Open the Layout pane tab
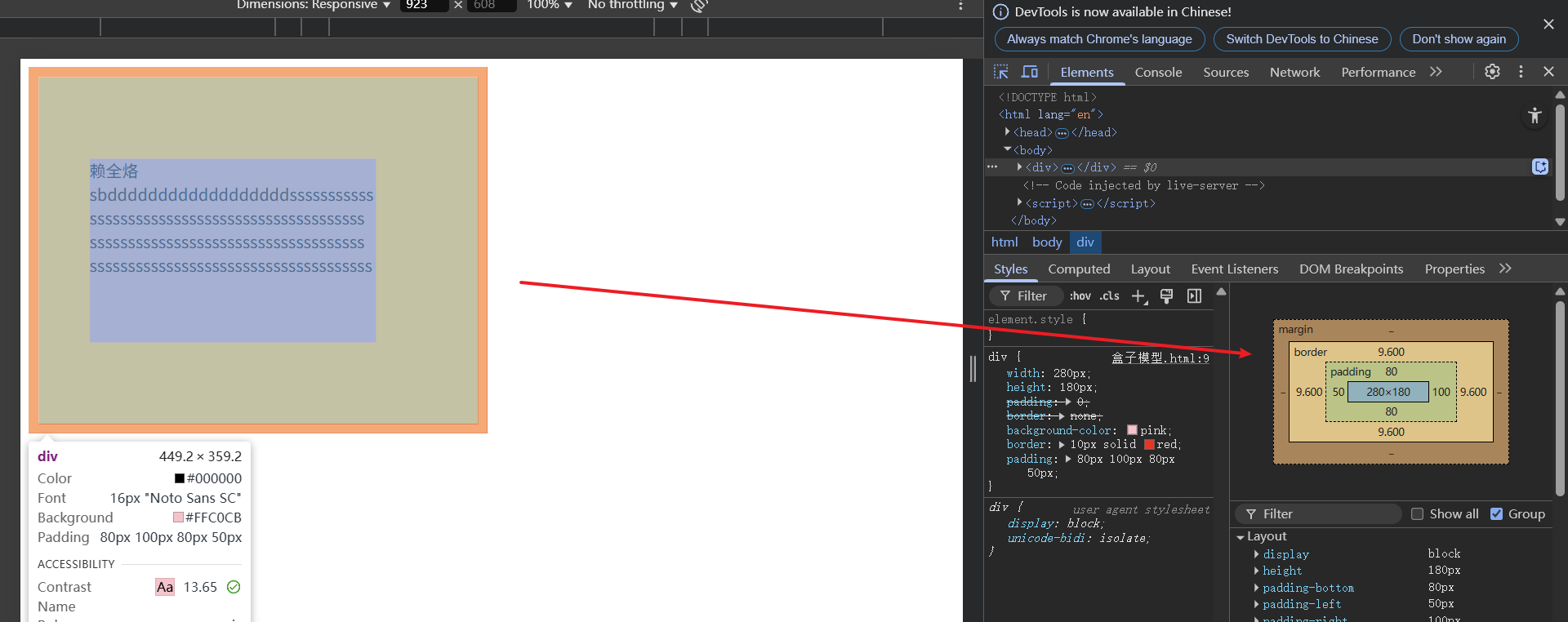Screen dimensions: 1568x622 (1150, 269)
